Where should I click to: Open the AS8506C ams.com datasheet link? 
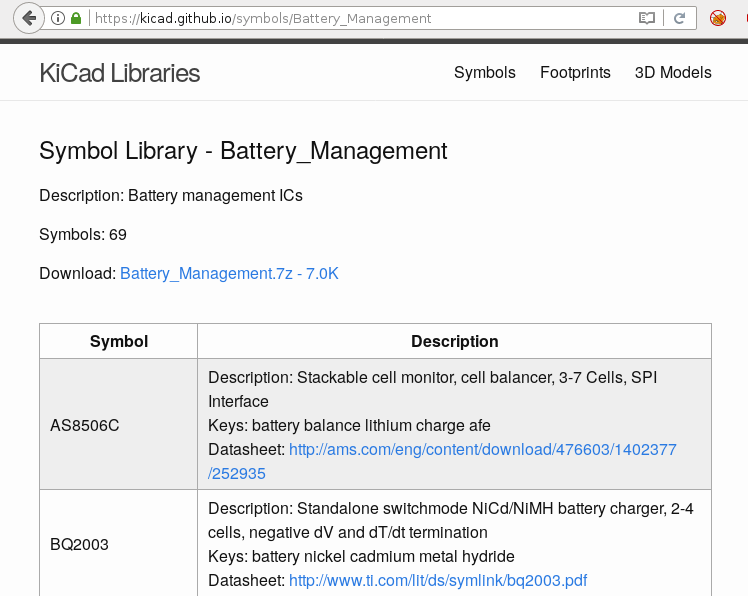pos(442,461)
